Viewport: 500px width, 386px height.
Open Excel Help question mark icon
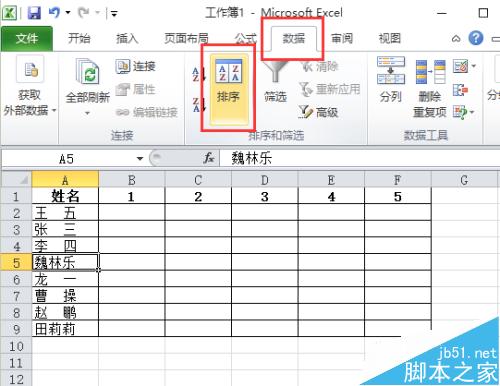click(x=476, y=38)
